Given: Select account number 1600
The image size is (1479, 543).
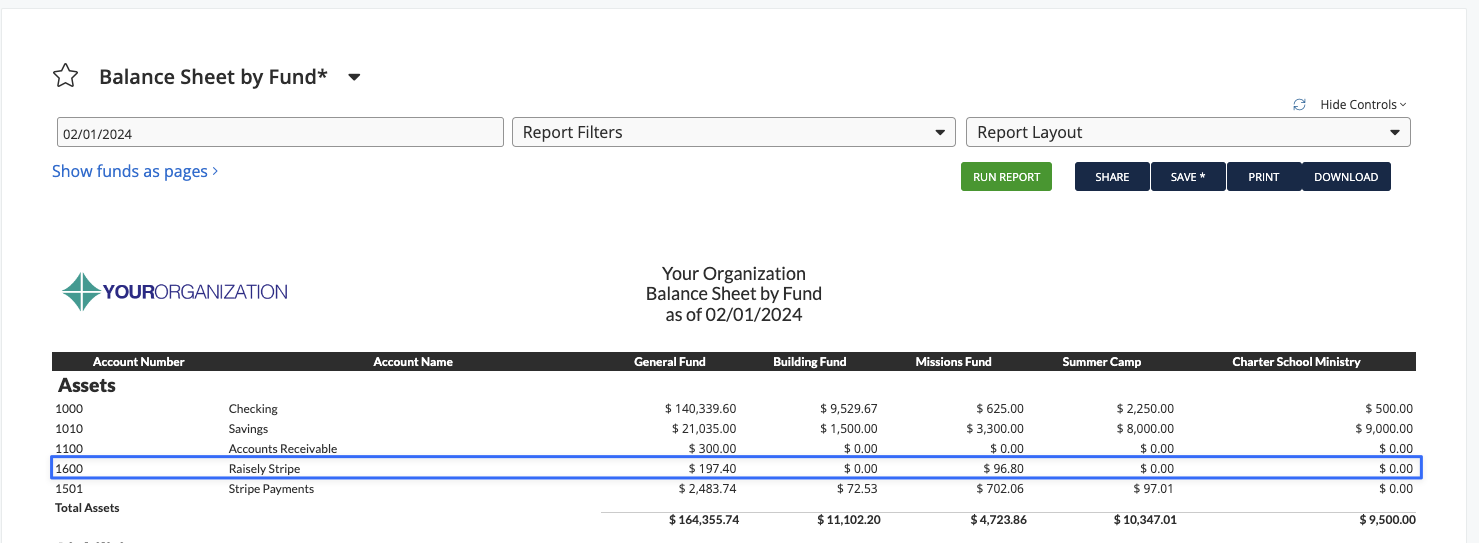Looking at the screenshot, I should [70, 469].
